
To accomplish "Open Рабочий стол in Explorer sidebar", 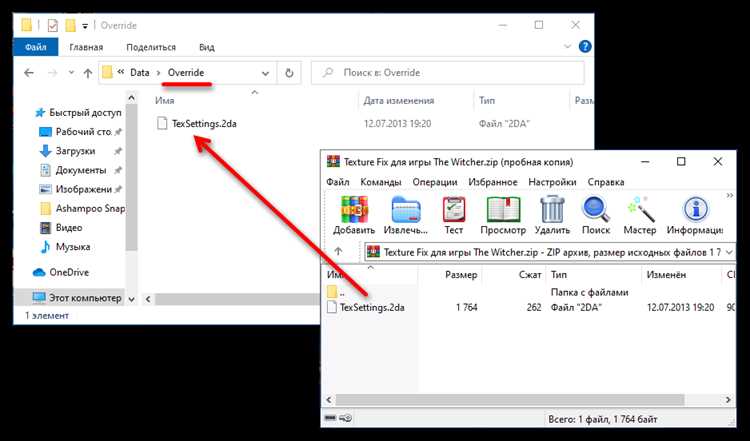I will click(x=79, y=132).
